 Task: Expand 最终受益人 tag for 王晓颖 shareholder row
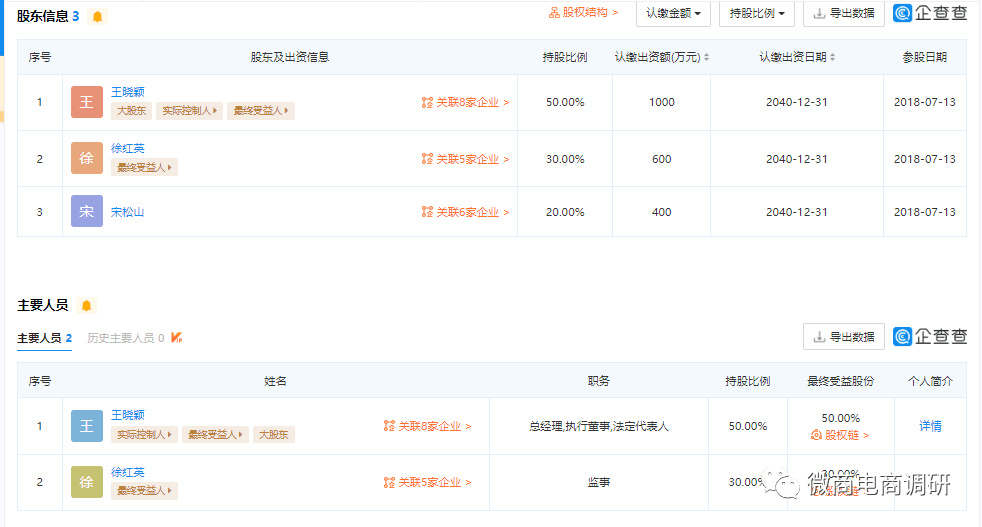[x=261, y=111]
